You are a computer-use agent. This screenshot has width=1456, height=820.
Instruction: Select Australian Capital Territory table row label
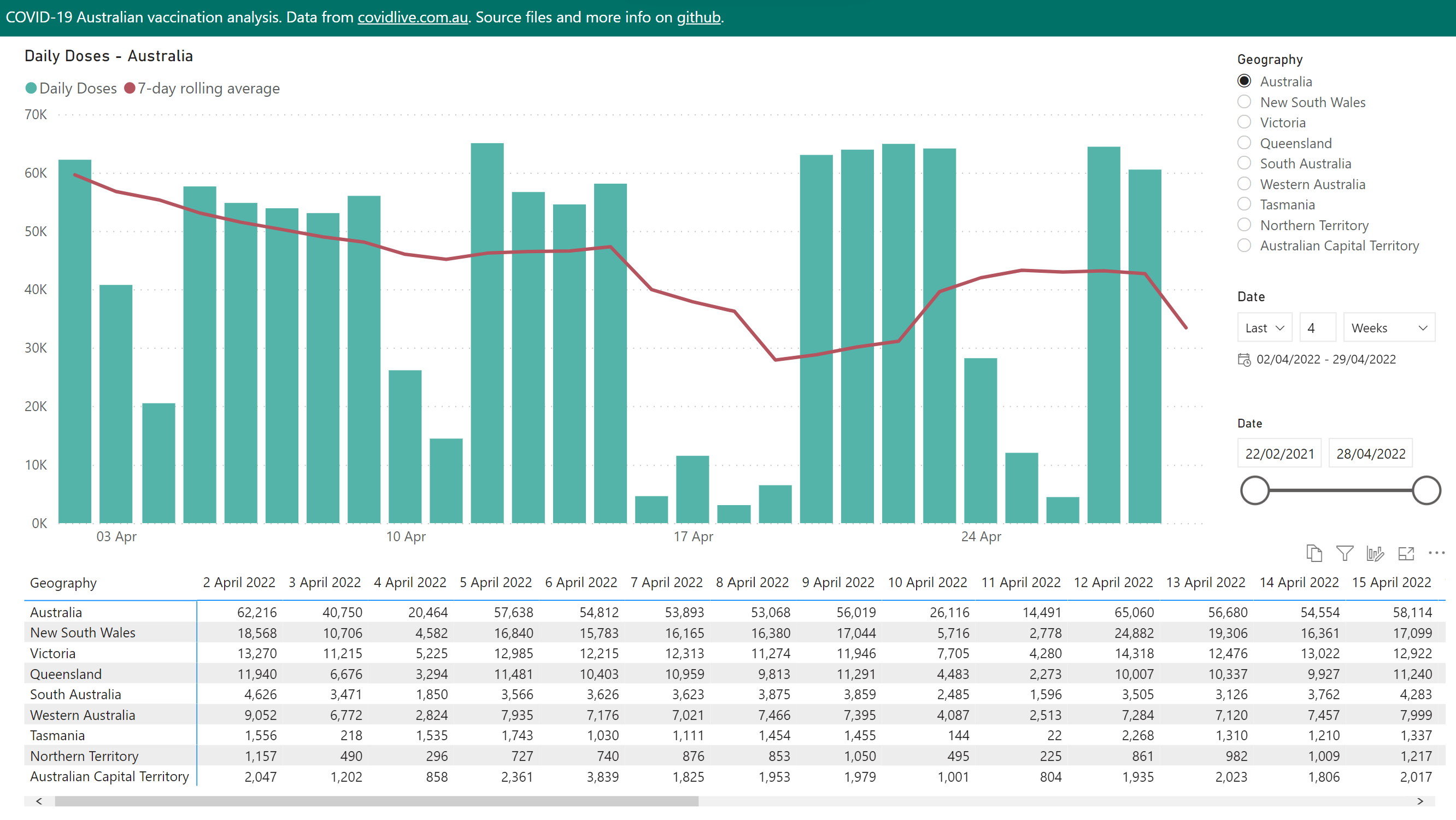[109, 776]
